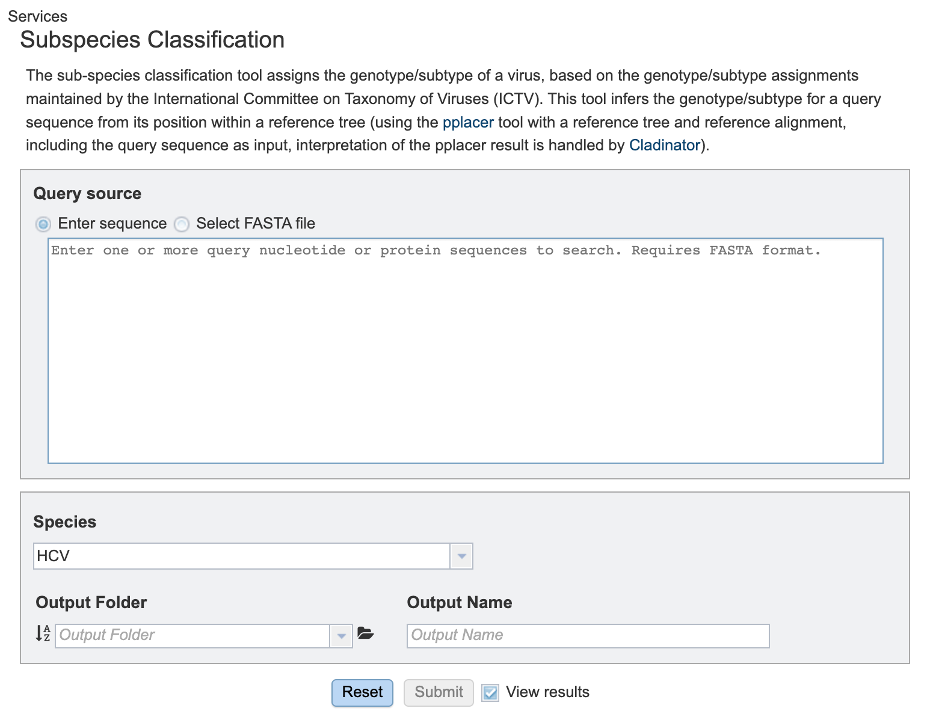Open the pplacer tool link
The height and width of the screenshot is (718, 936).
[466, 122]
